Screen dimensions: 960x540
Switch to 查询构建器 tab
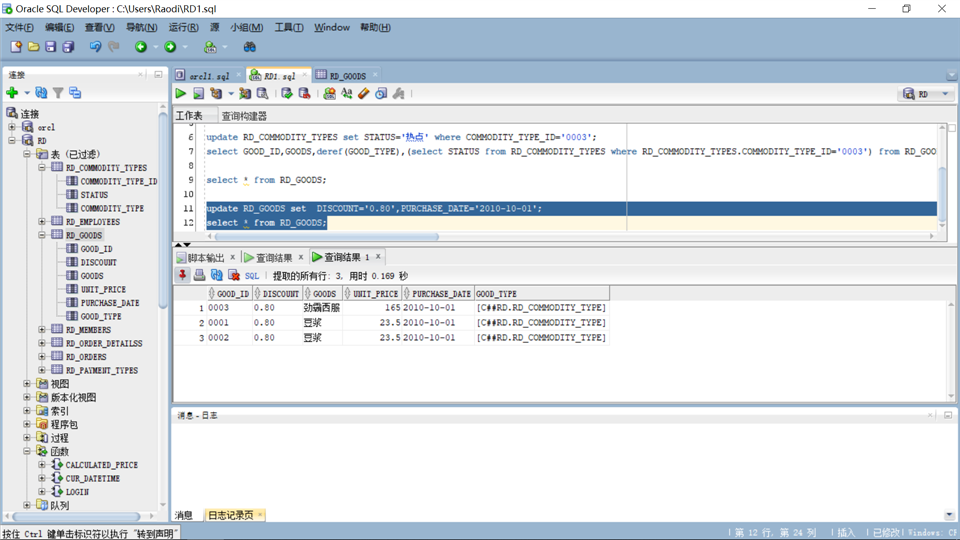(244, 116)
